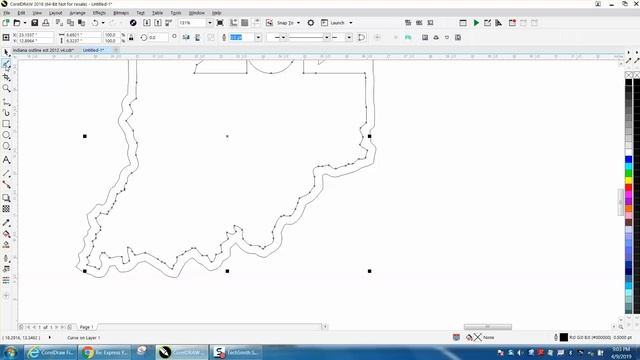Screen dimensions: 640x360
Task: Select the Shape tool in toolbox
Action: point(6,64)
